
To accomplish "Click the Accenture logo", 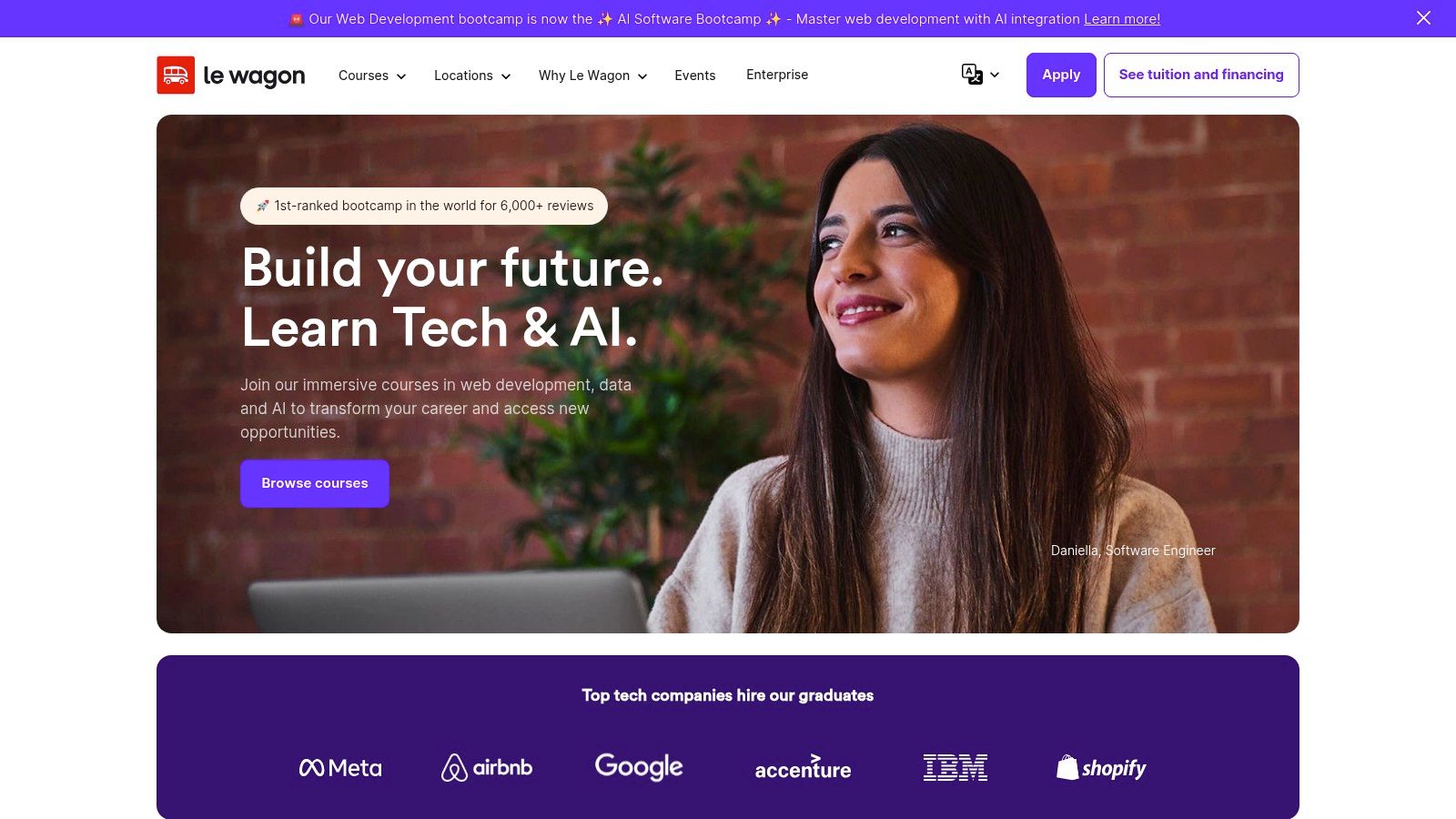I will coord(803,768).
